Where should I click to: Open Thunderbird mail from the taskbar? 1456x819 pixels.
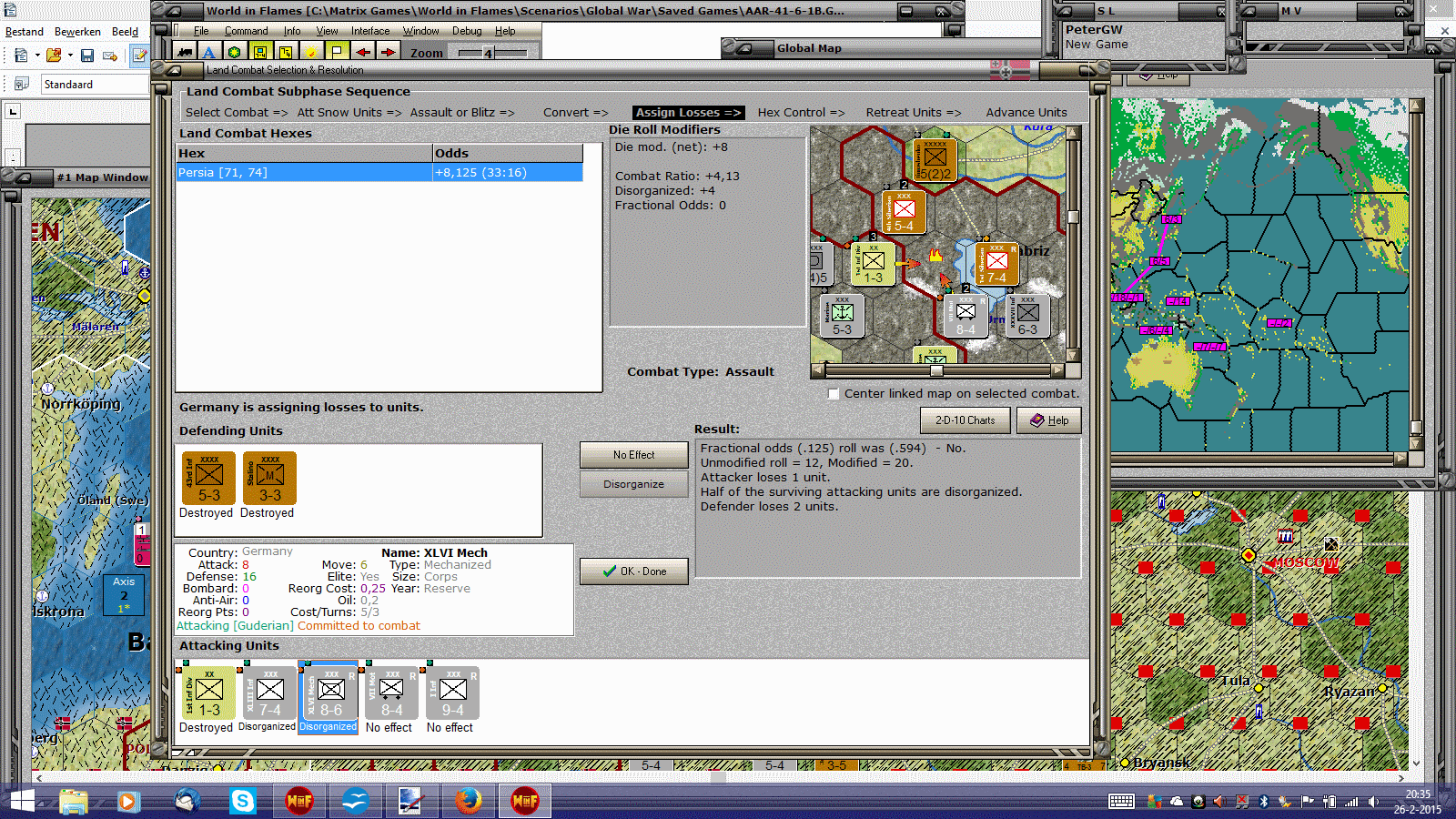coord(187,801)
